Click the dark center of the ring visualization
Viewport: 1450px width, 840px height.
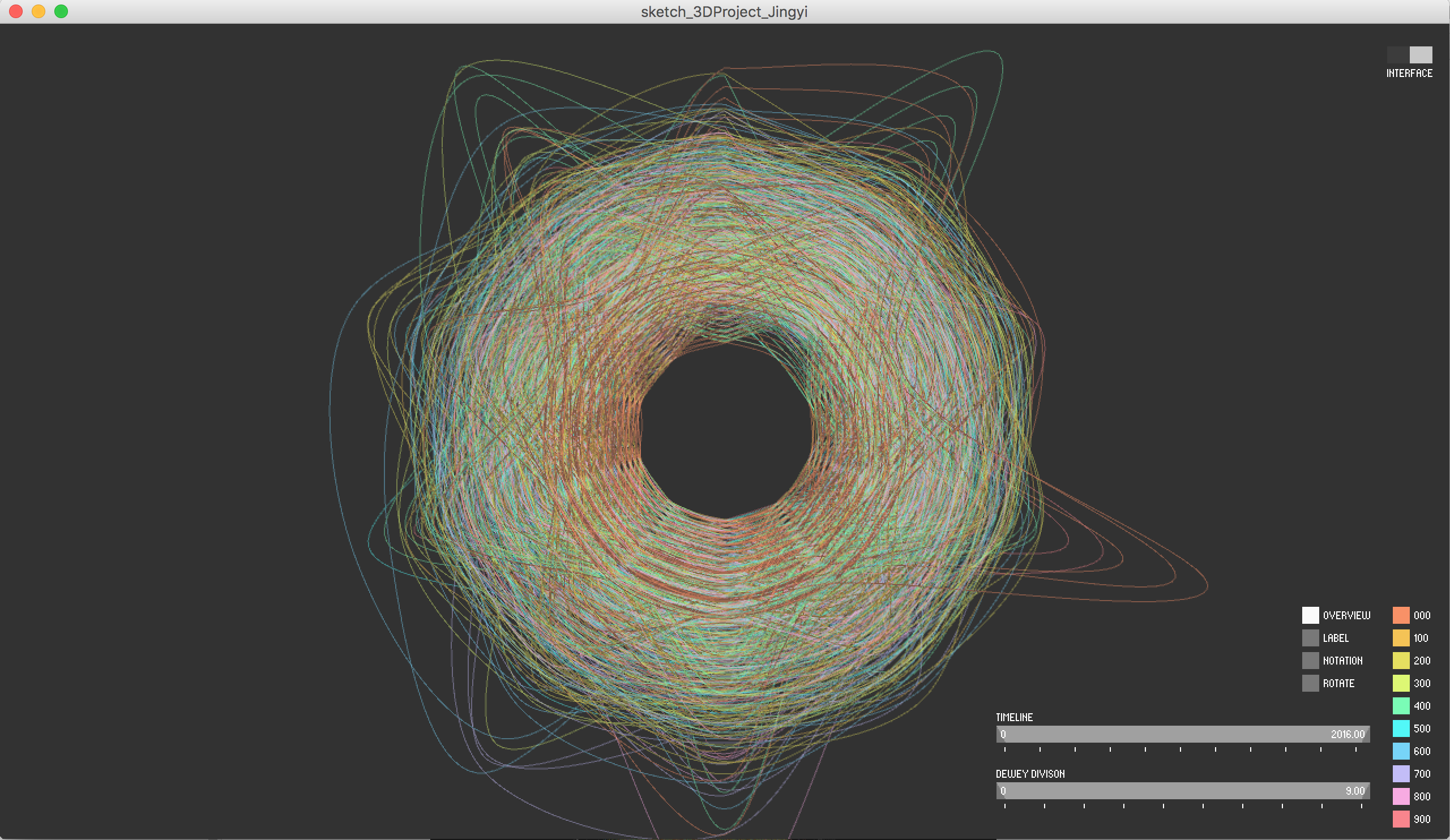click(x=726, y=431)
